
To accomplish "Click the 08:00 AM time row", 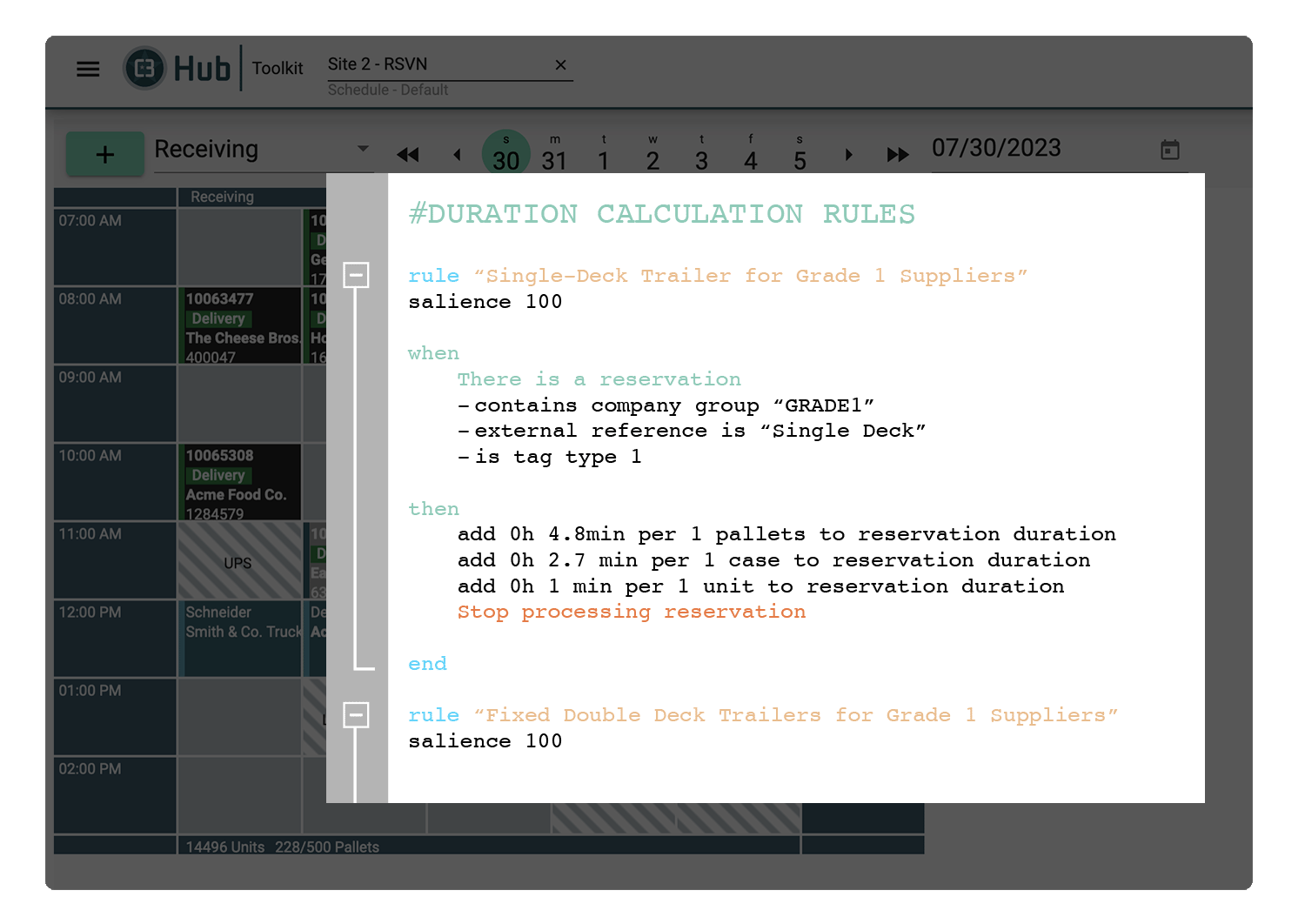I will [x=115, y=325].
